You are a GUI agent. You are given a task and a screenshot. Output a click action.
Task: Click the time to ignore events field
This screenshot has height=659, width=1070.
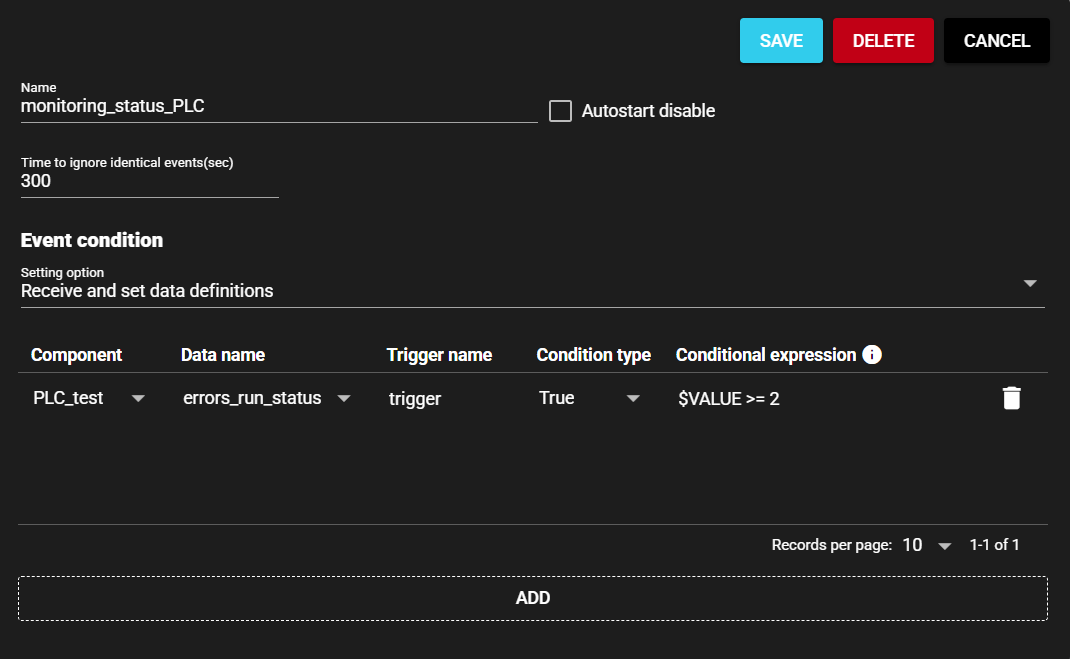point(149,182)
